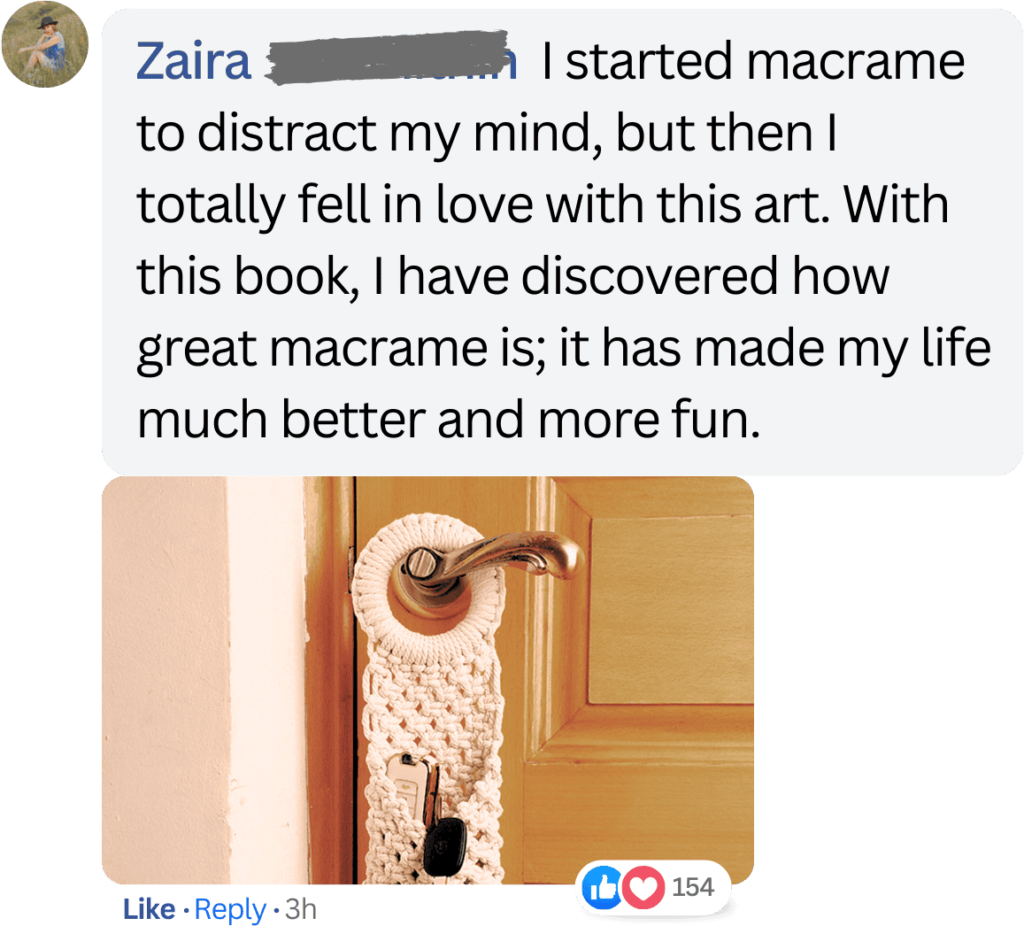1024x926 pixels.
Task: Click the macrame ring around the handle
Action: [428, 588]
